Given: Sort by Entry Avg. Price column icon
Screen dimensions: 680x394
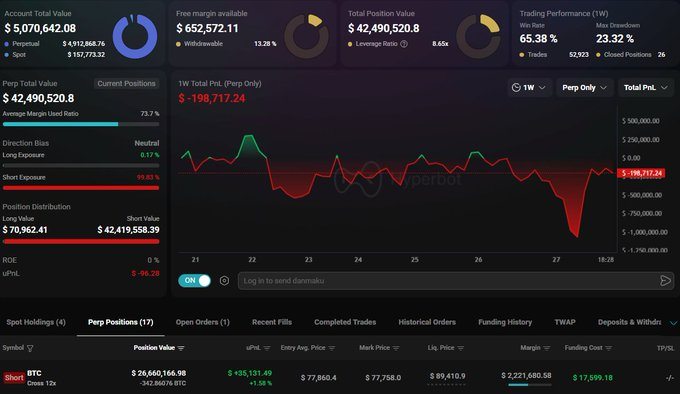Looking at the screenshot, I should tap(332, 348).
